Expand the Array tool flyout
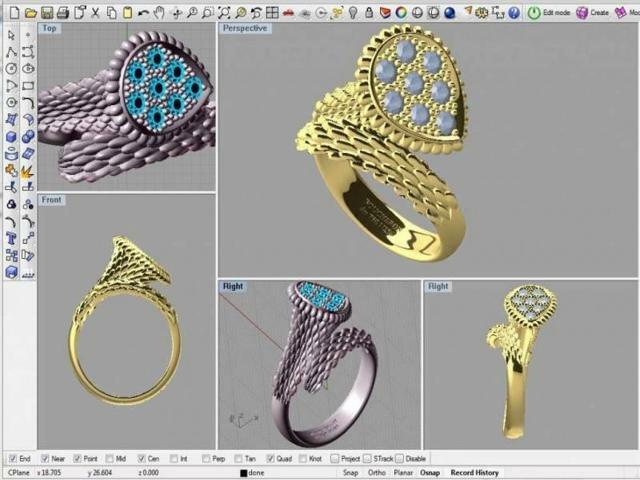640x480 pixels. [x=11, y=256]
